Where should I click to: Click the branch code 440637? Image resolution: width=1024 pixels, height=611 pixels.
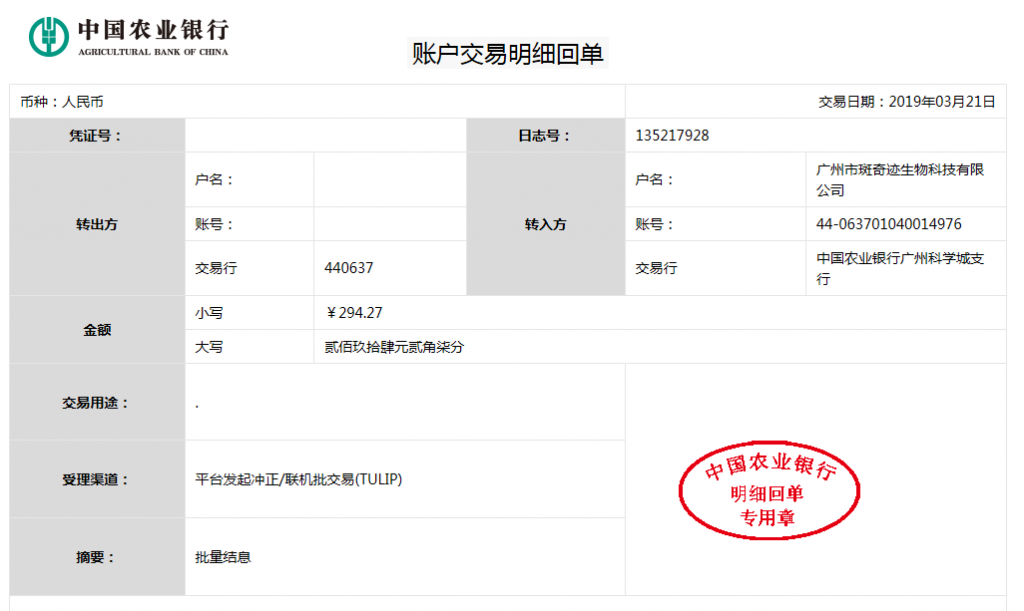click(349, 268)
